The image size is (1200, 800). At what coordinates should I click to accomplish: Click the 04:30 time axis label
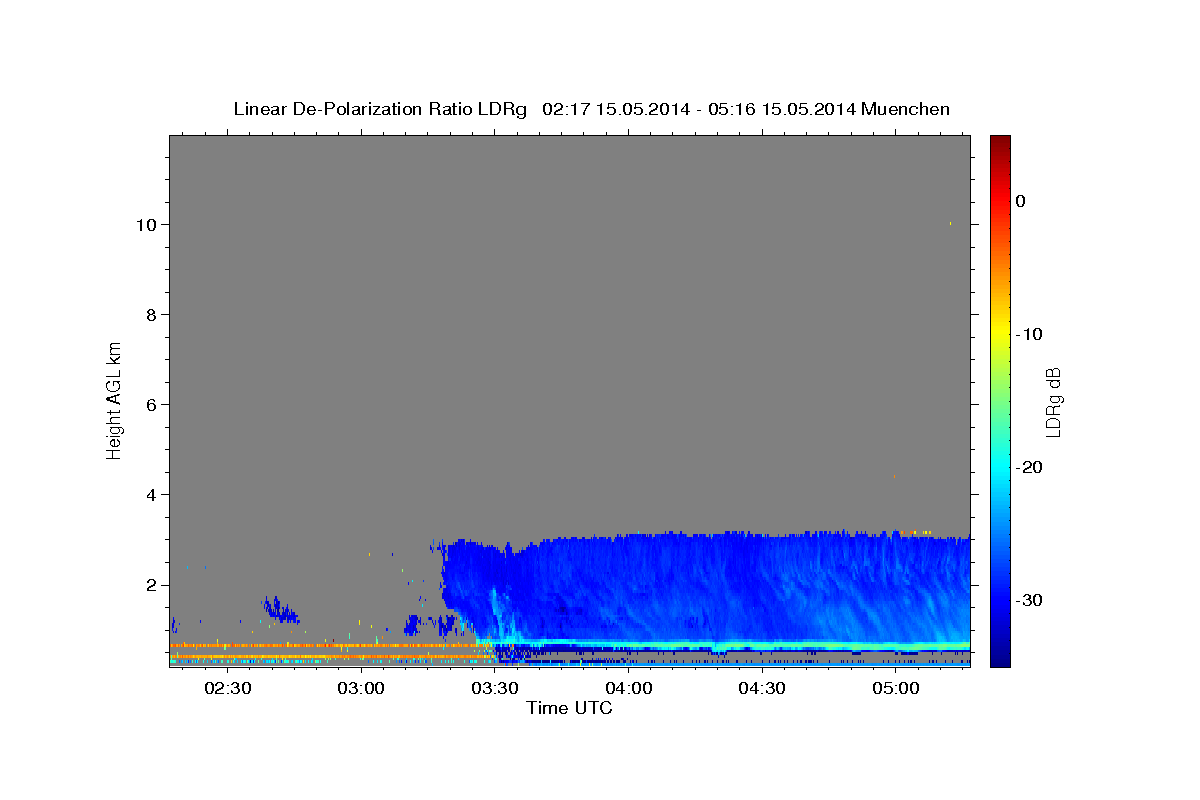click(762, 689)
